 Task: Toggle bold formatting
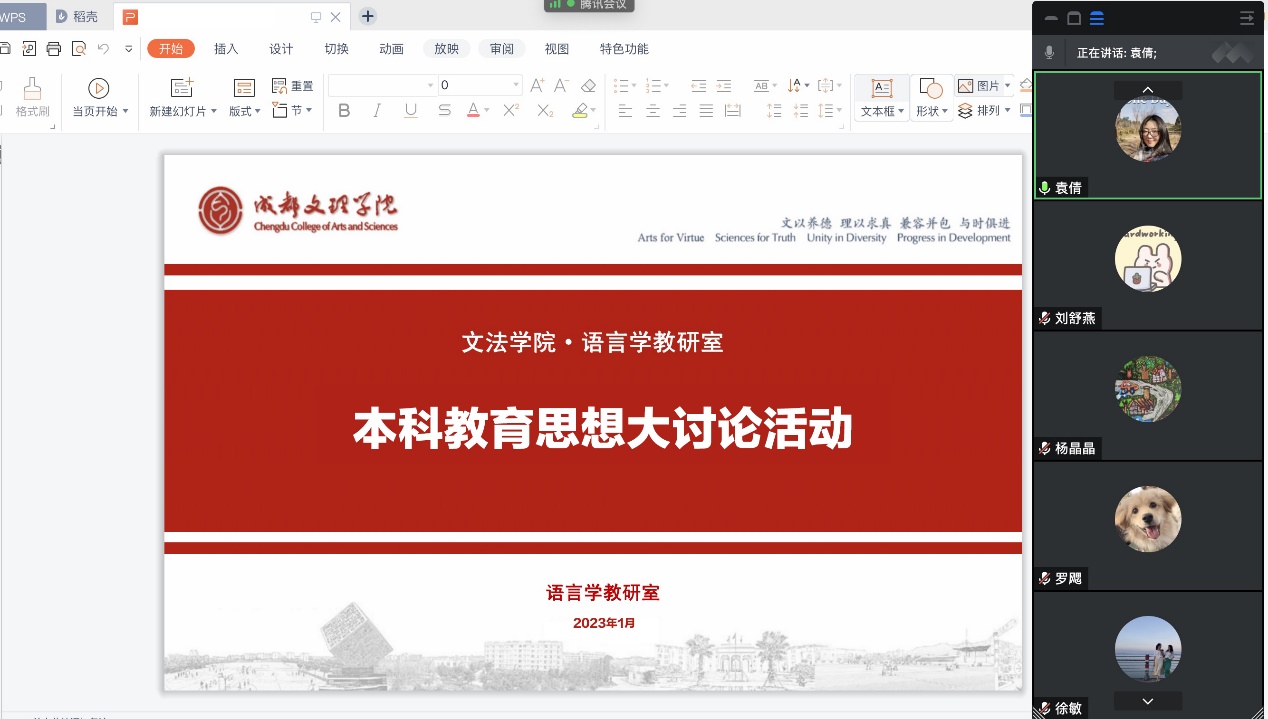344,111
